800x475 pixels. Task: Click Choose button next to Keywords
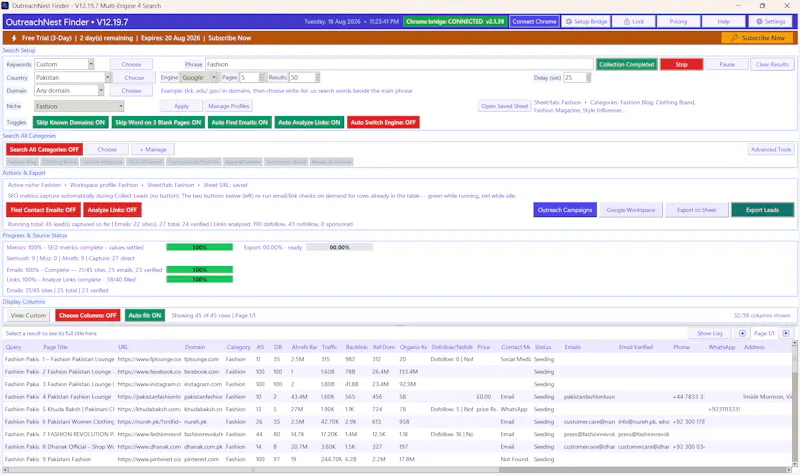[x=131, y=64]
